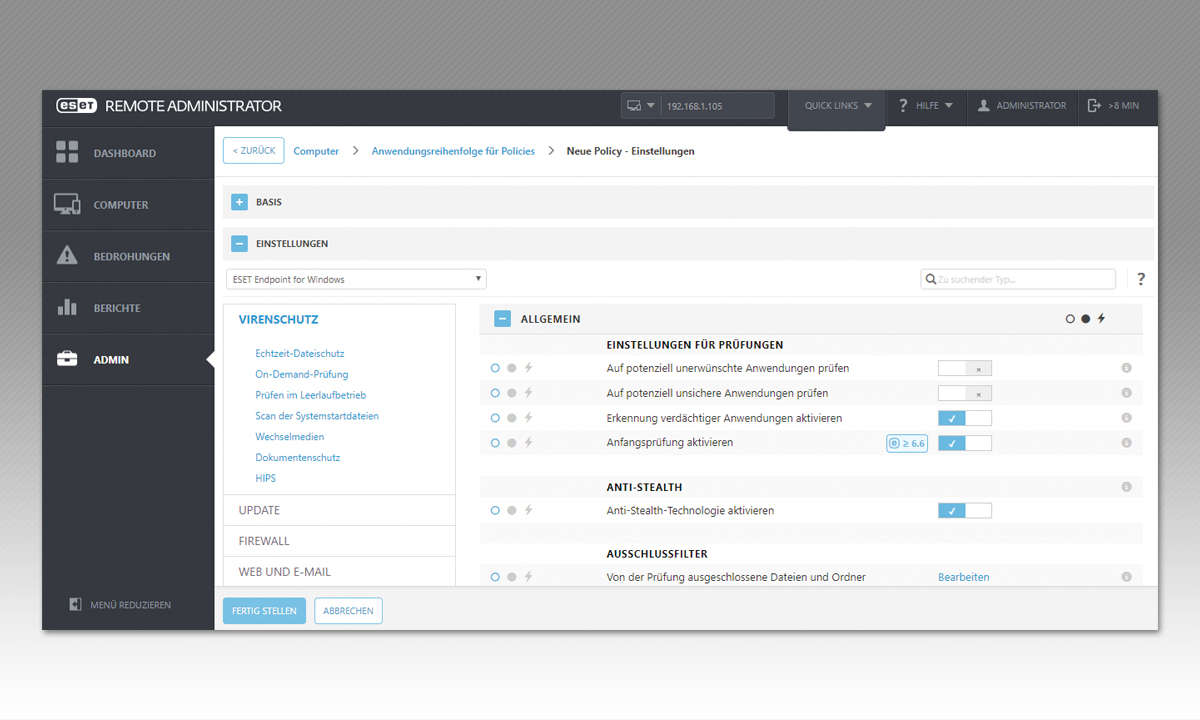Expand the Basis section
The height and width of the screenshot is (720, 1200).
tap(239, 202)
